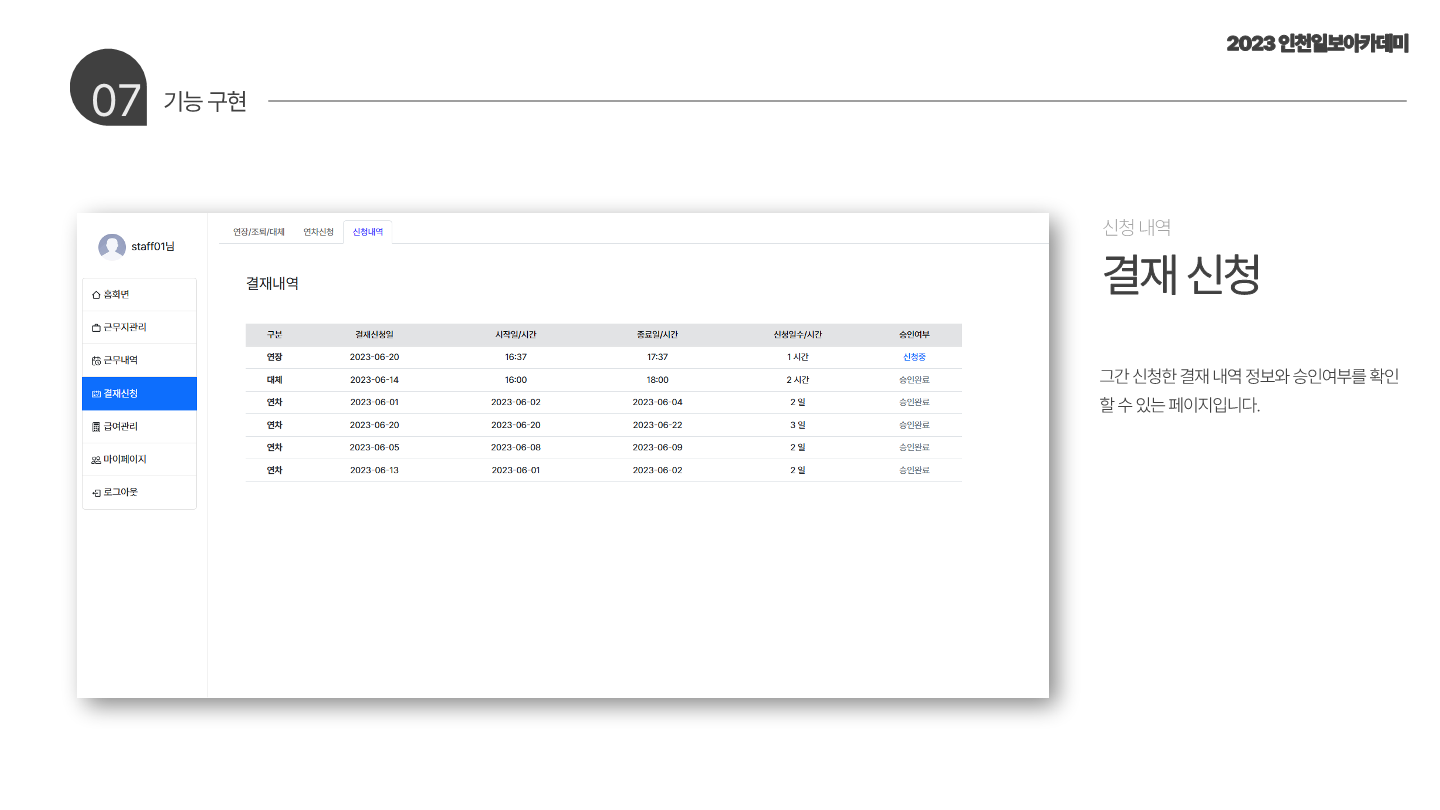Click the 대체 cell in second row
1440x810 pixels.
coord(274,380)
